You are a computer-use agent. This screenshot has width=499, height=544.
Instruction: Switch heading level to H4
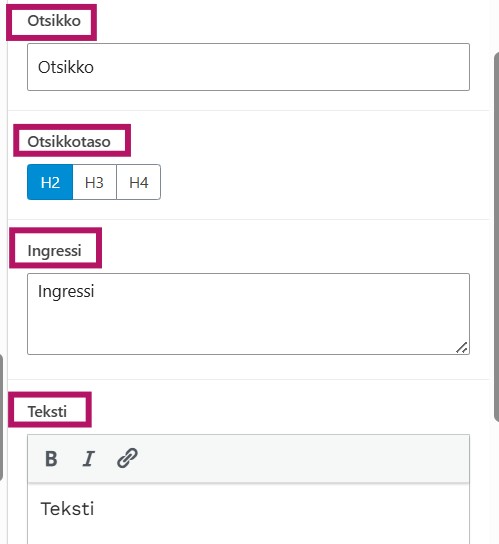click(138, 182)
